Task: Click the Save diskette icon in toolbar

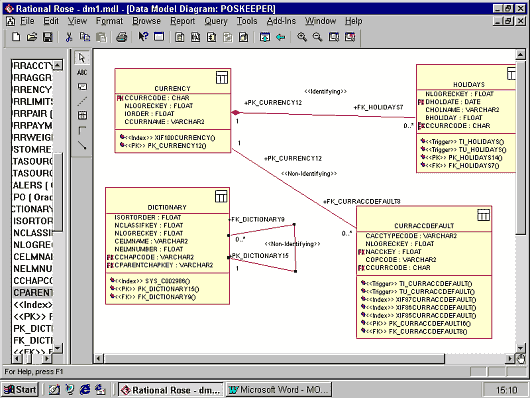Action: point(48,37)
